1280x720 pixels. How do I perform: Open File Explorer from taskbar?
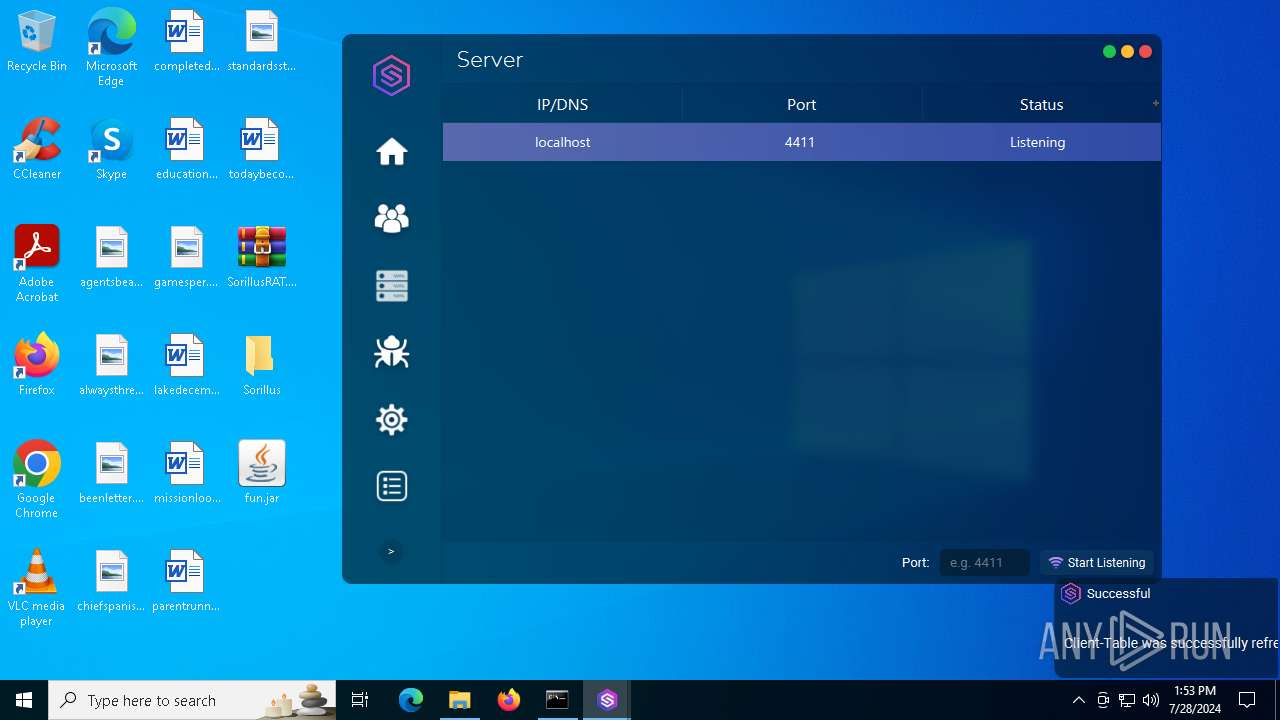[x=460, y=700]
